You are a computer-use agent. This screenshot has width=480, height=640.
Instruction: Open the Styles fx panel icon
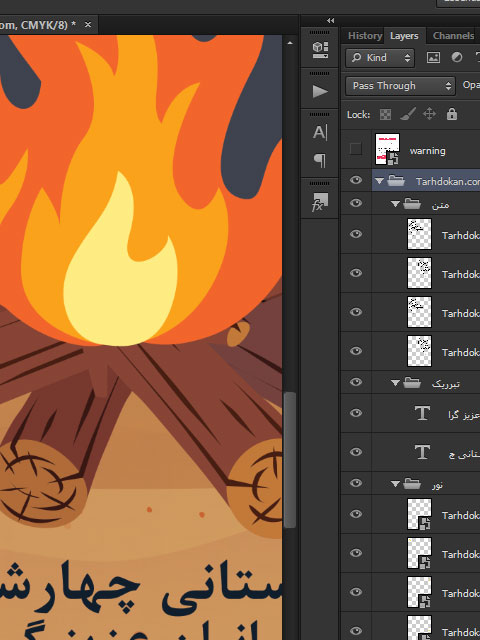tap(320, 202)
